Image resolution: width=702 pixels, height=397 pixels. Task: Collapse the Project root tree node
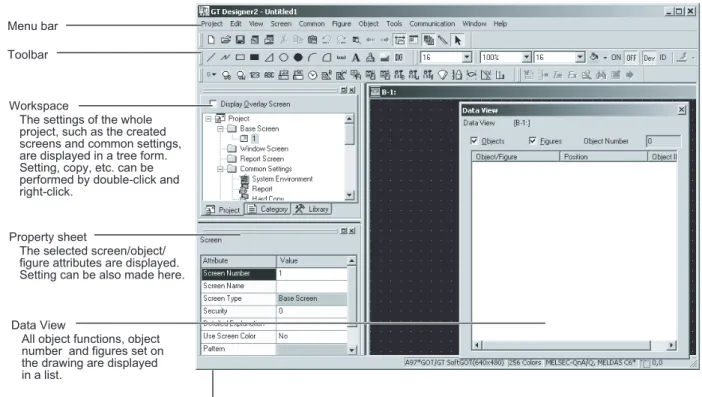[x=208, y=119]
